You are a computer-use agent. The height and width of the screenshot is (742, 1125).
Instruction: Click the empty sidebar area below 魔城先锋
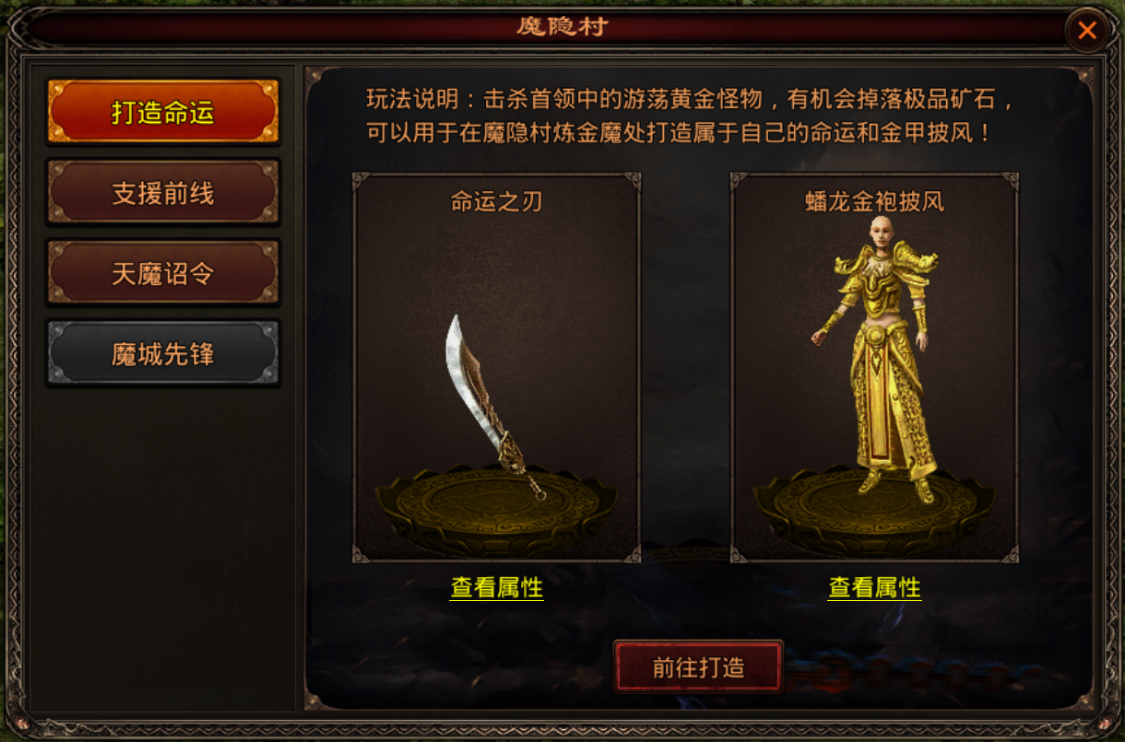[x=163, y=549]
